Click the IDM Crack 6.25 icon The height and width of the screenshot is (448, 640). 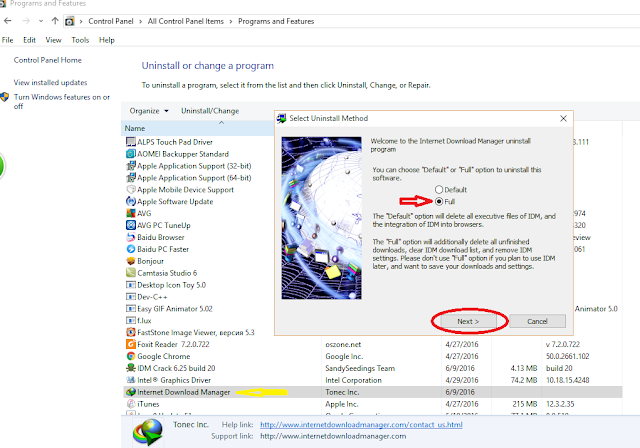click(131, 368)
